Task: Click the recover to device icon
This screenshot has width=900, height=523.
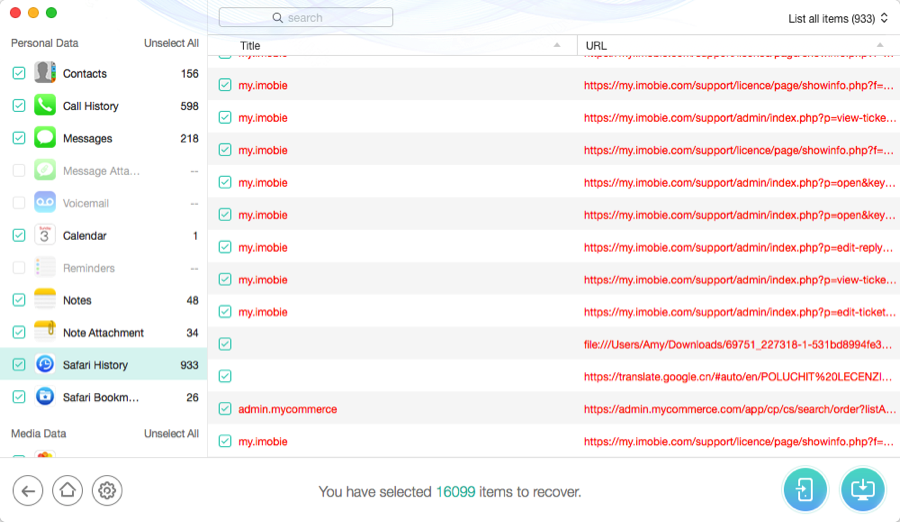Action: (x=805, y=490)
